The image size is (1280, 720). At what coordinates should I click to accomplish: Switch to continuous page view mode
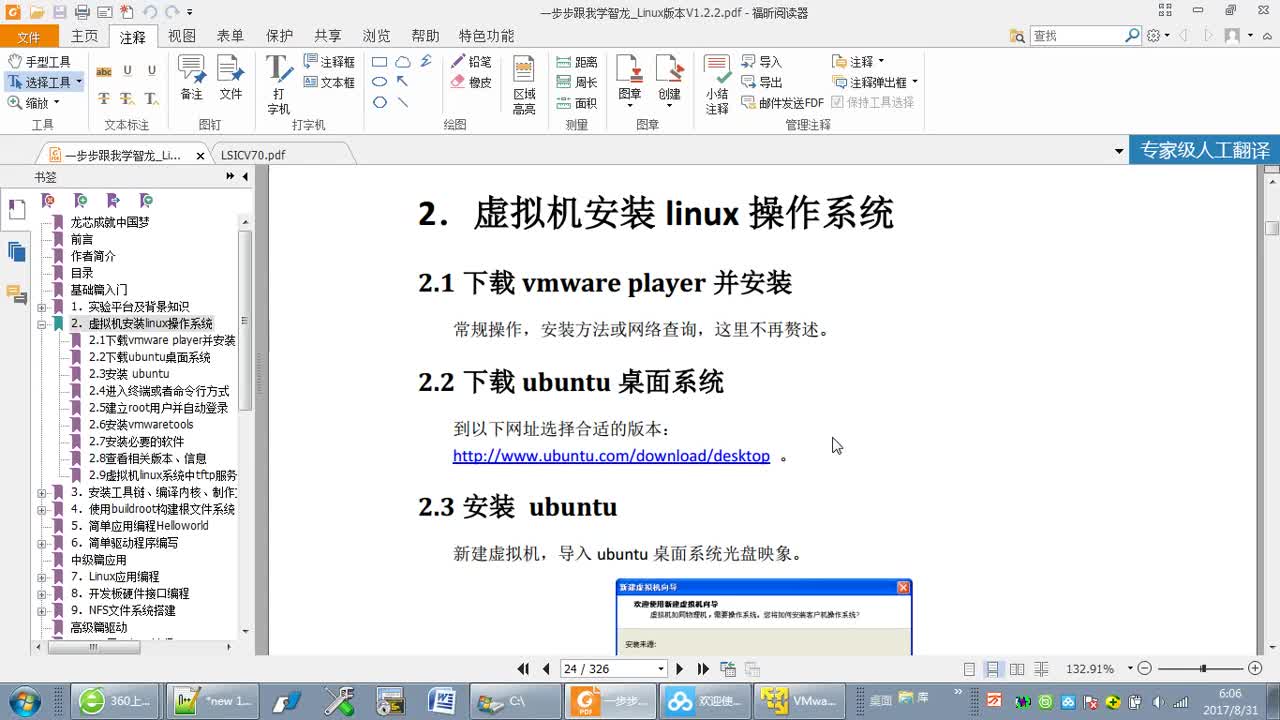tap(993, 669)
